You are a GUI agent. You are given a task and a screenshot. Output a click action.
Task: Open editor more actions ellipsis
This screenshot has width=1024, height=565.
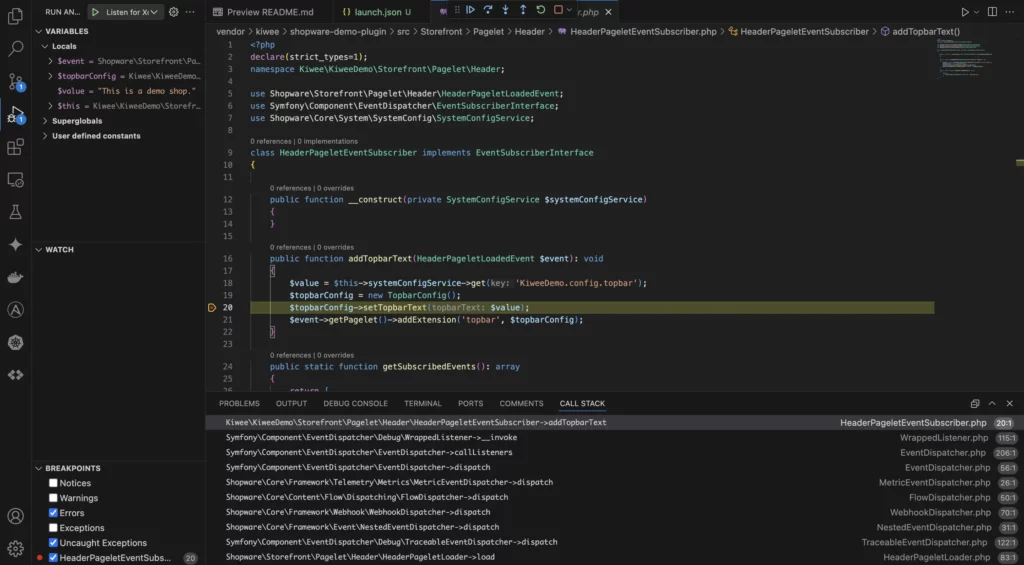click(1010, 12)
